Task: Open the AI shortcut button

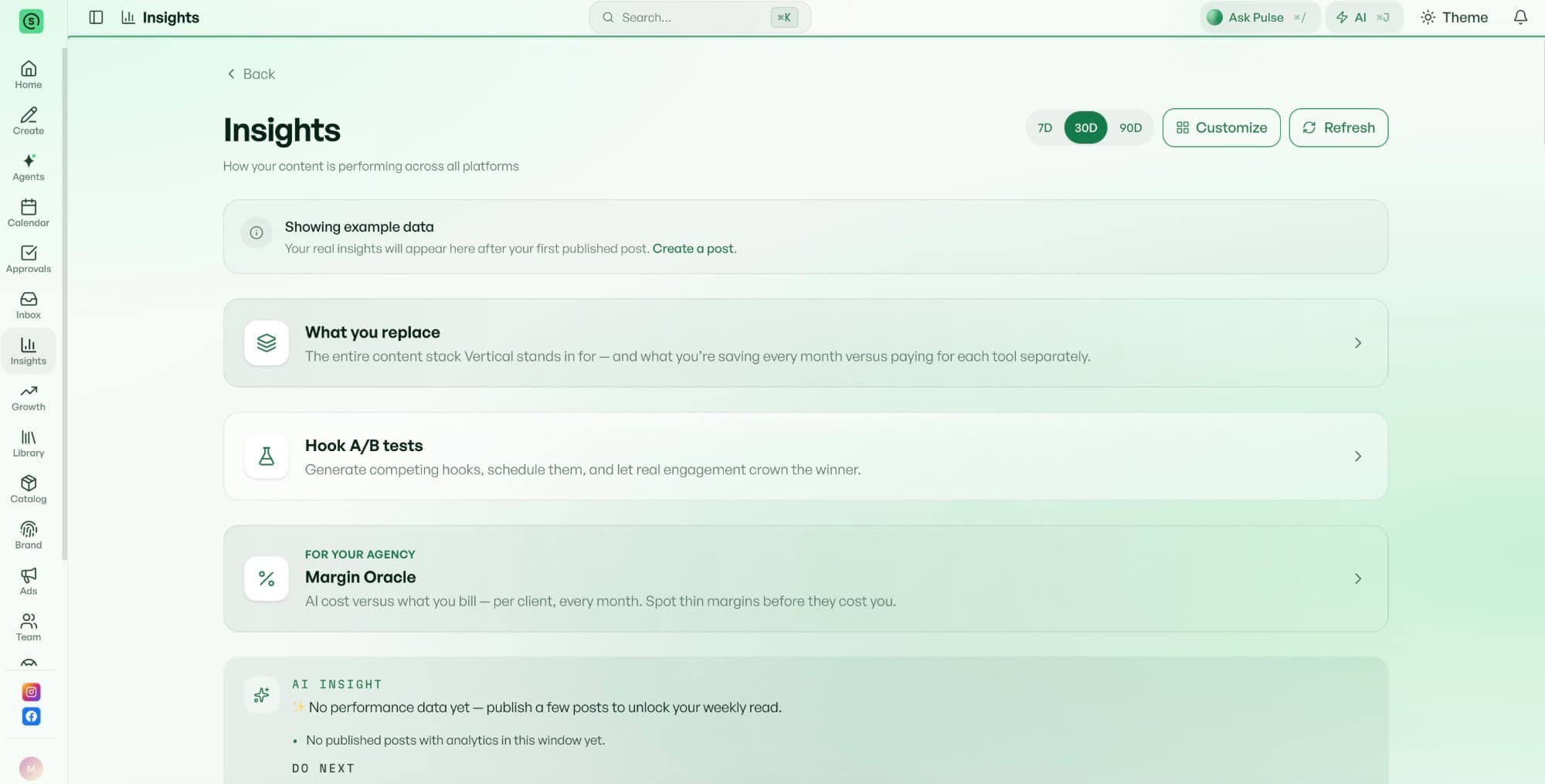Action: [1363, 17]
